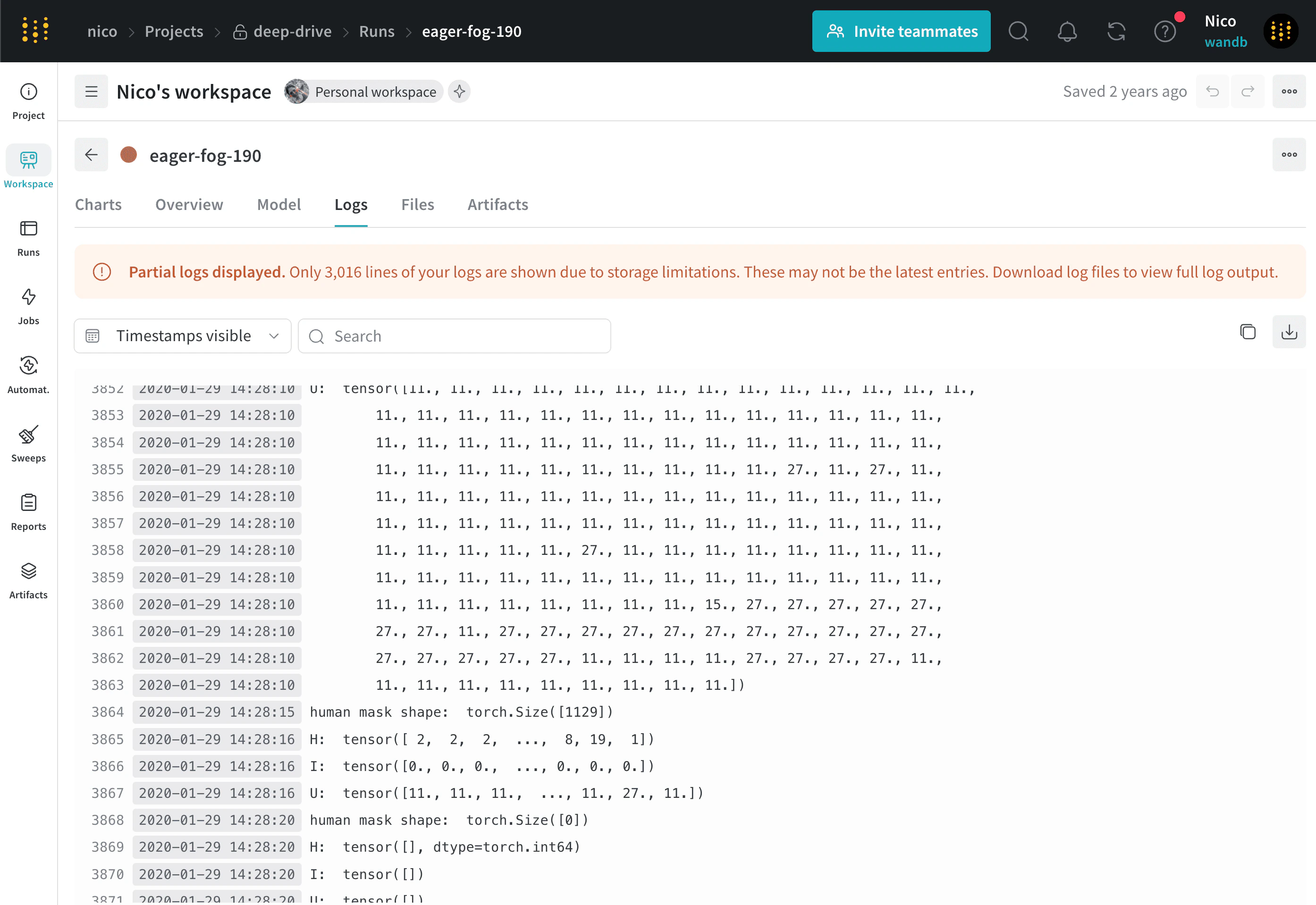Image resolution: width=1316 pixels, height=905 pixels.
Task: Expand the Timestamps visible dropdown
Action: 183,336
